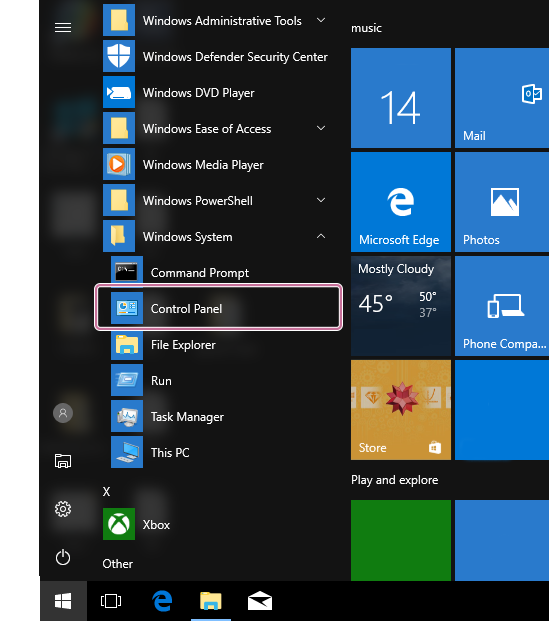Click the 'This PC' label text
The height and width of the screenshot is (621, 549).
[170, 453]
